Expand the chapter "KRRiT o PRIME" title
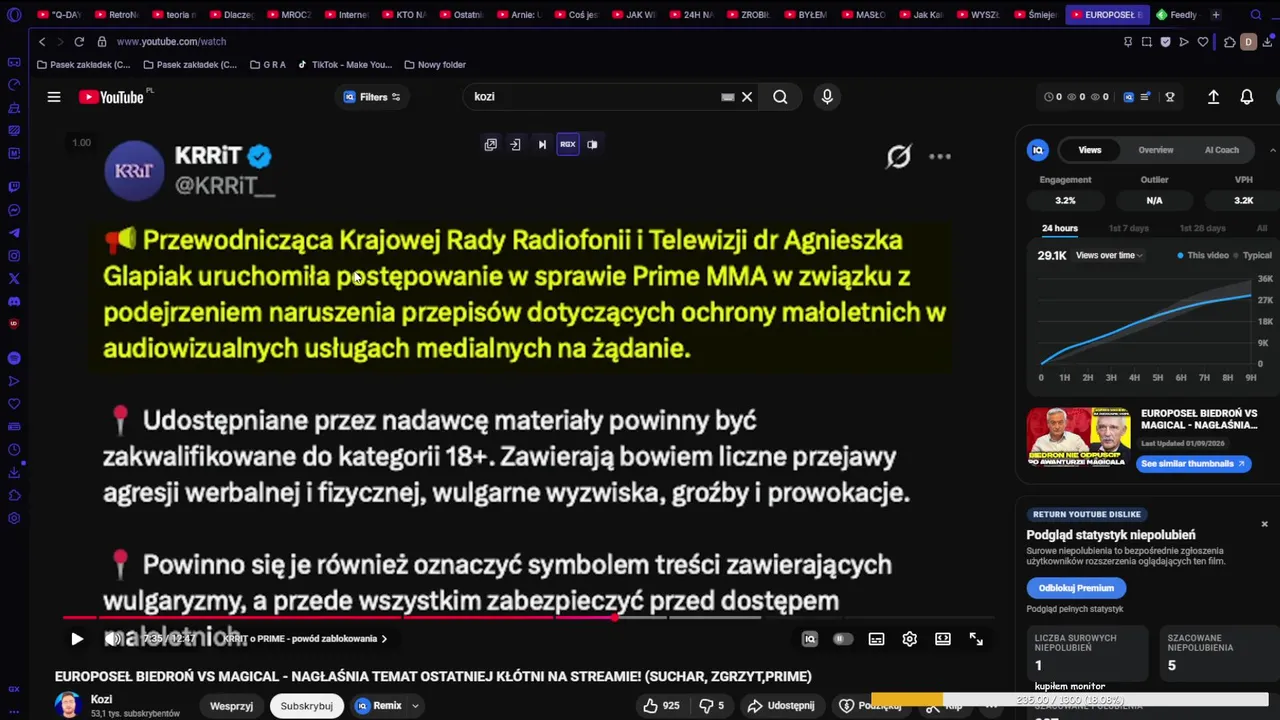The height and width of the screenshot is (720, 1280). tap(305, 639)
